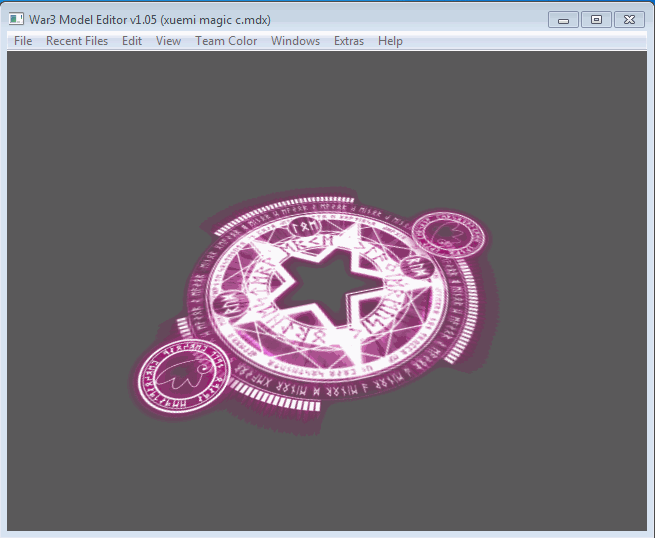
Task: Maximize the War3 Model Editor window
Action: click(x=596, y=20)
